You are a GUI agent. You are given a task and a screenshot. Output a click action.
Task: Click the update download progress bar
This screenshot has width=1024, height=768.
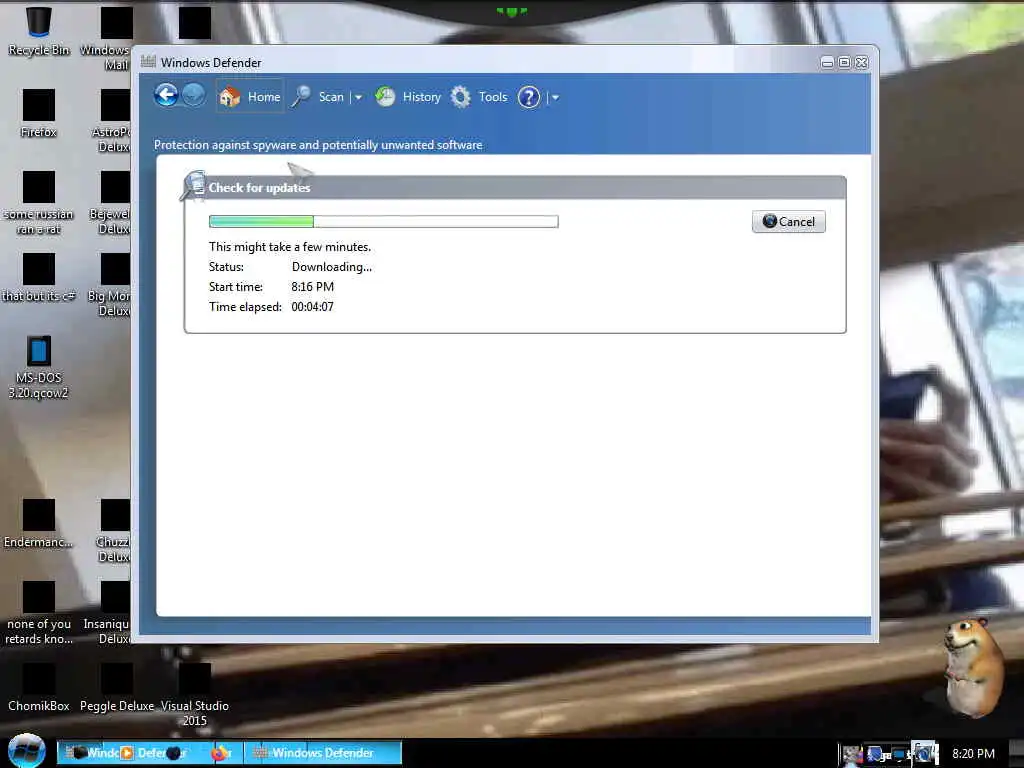coord(383,221)
